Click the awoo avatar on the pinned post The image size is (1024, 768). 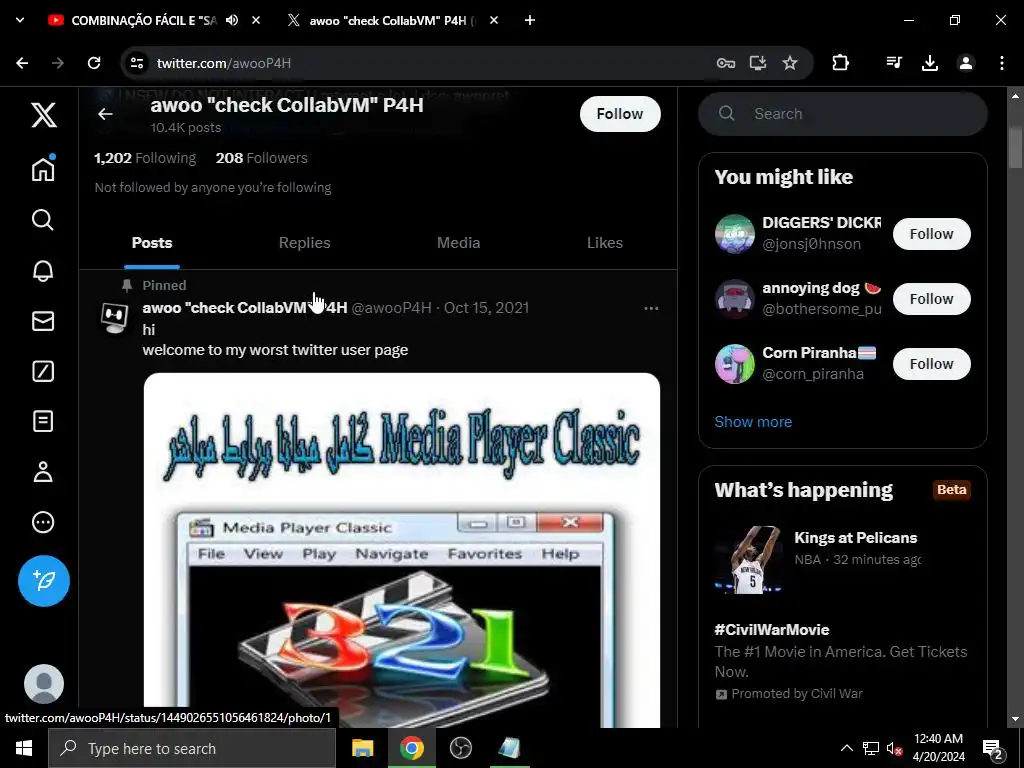[114, 318]
